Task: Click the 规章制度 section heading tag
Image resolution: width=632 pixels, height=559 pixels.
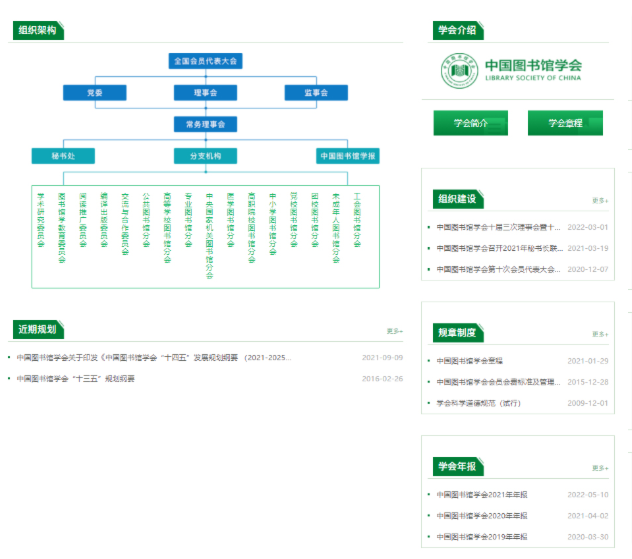Action: 458,332
